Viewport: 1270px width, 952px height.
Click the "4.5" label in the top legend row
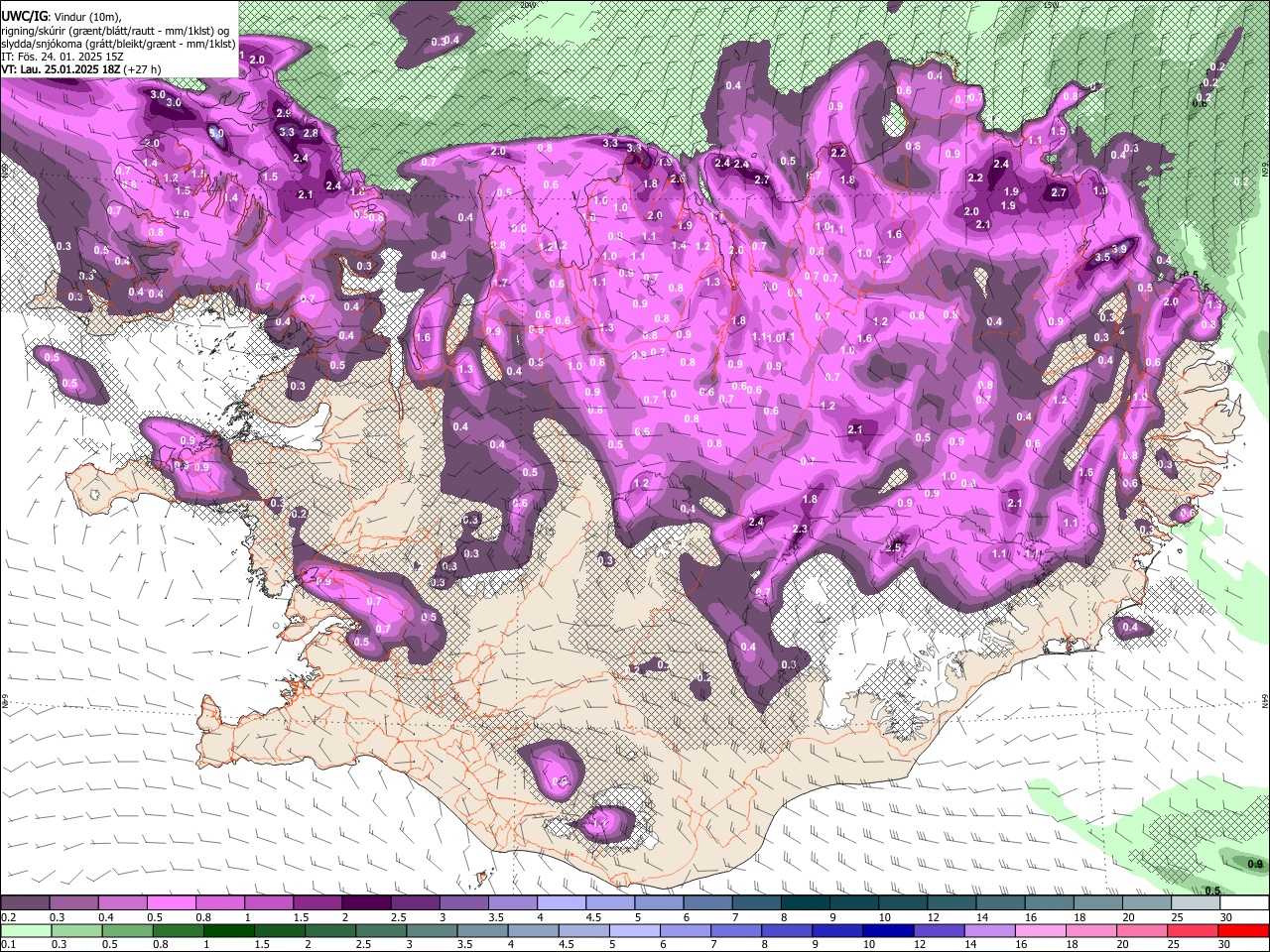tap(593, 917)
